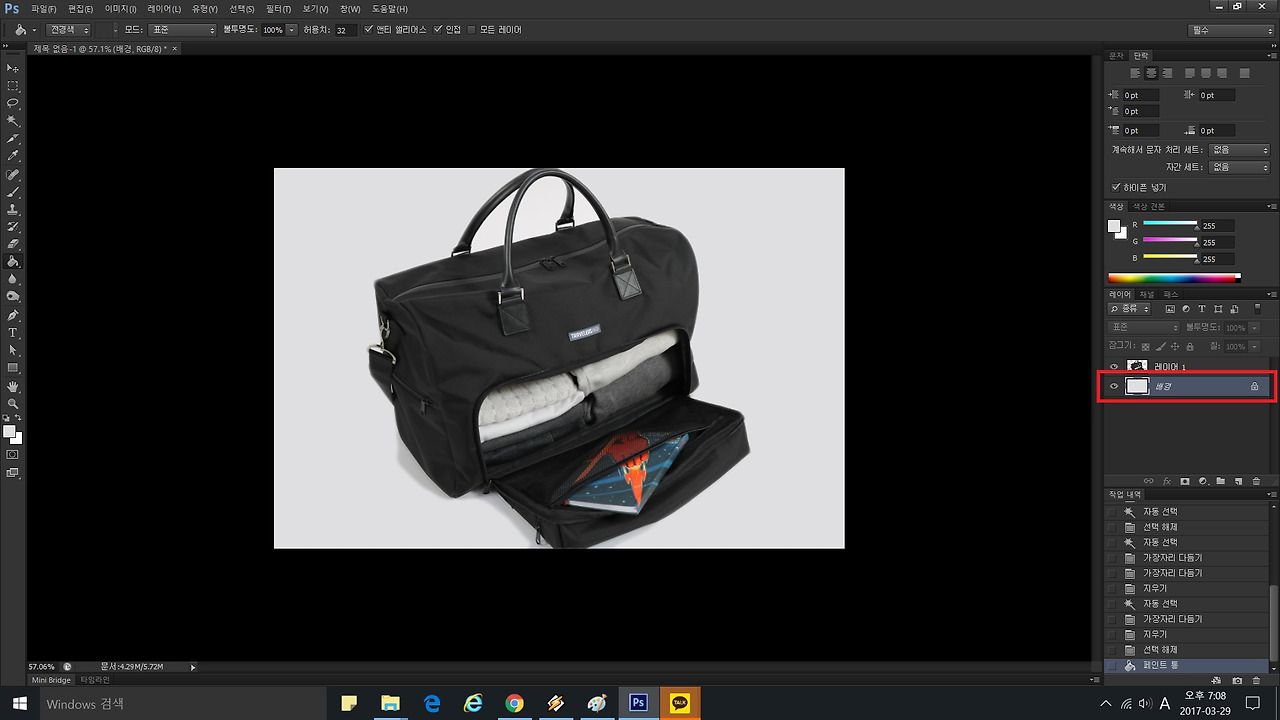
Task: Select the Clone Stamp tool
Action: tap(13, 209)
